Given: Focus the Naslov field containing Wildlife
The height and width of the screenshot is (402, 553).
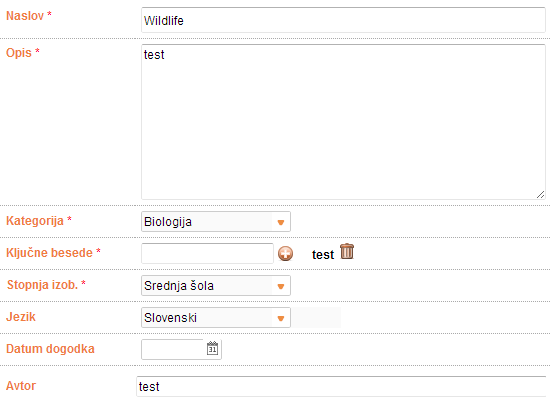Looking at the screenshot, I should pos(344,20).
